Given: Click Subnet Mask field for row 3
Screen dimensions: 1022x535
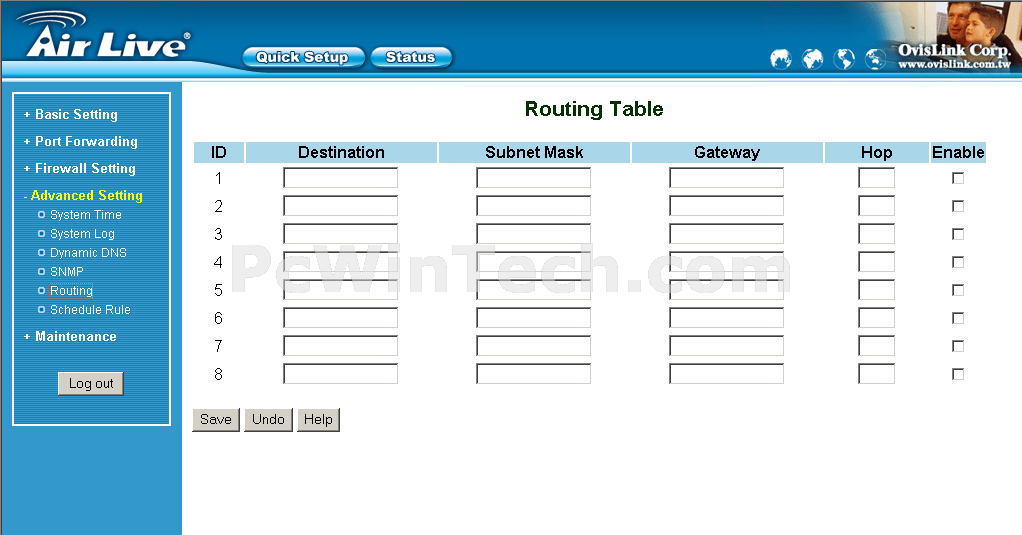Looking at the screenshot, I should (533, 234).
